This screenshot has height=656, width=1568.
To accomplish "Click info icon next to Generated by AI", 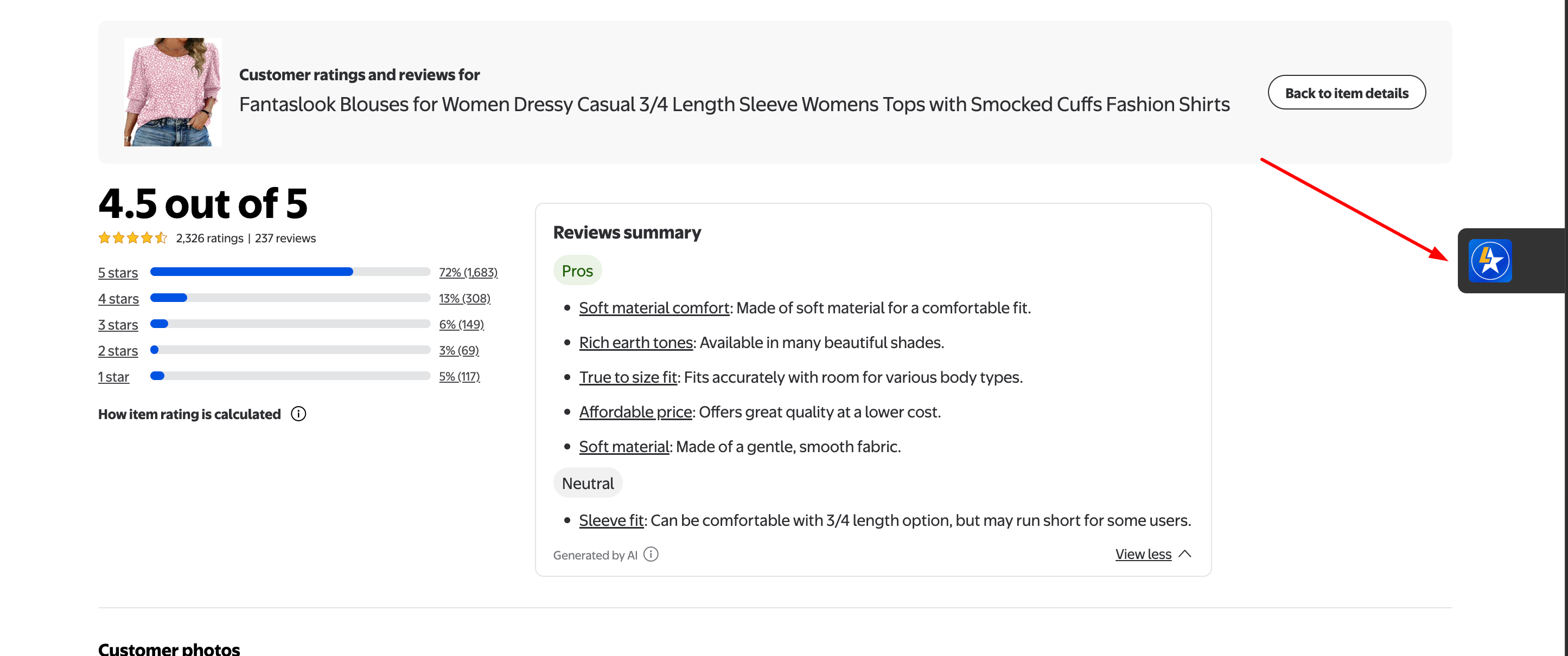I will pyautogui.click(x=651, y=555).
